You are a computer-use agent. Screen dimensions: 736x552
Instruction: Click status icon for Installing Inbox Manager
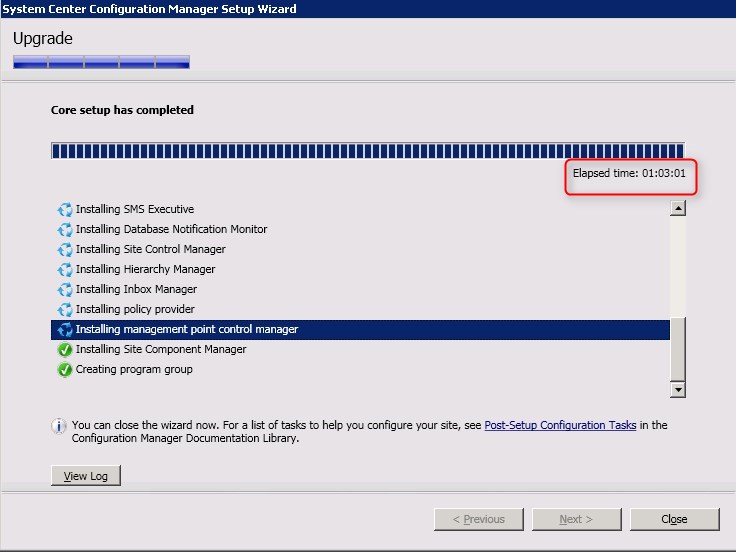(x=65, y=290)
